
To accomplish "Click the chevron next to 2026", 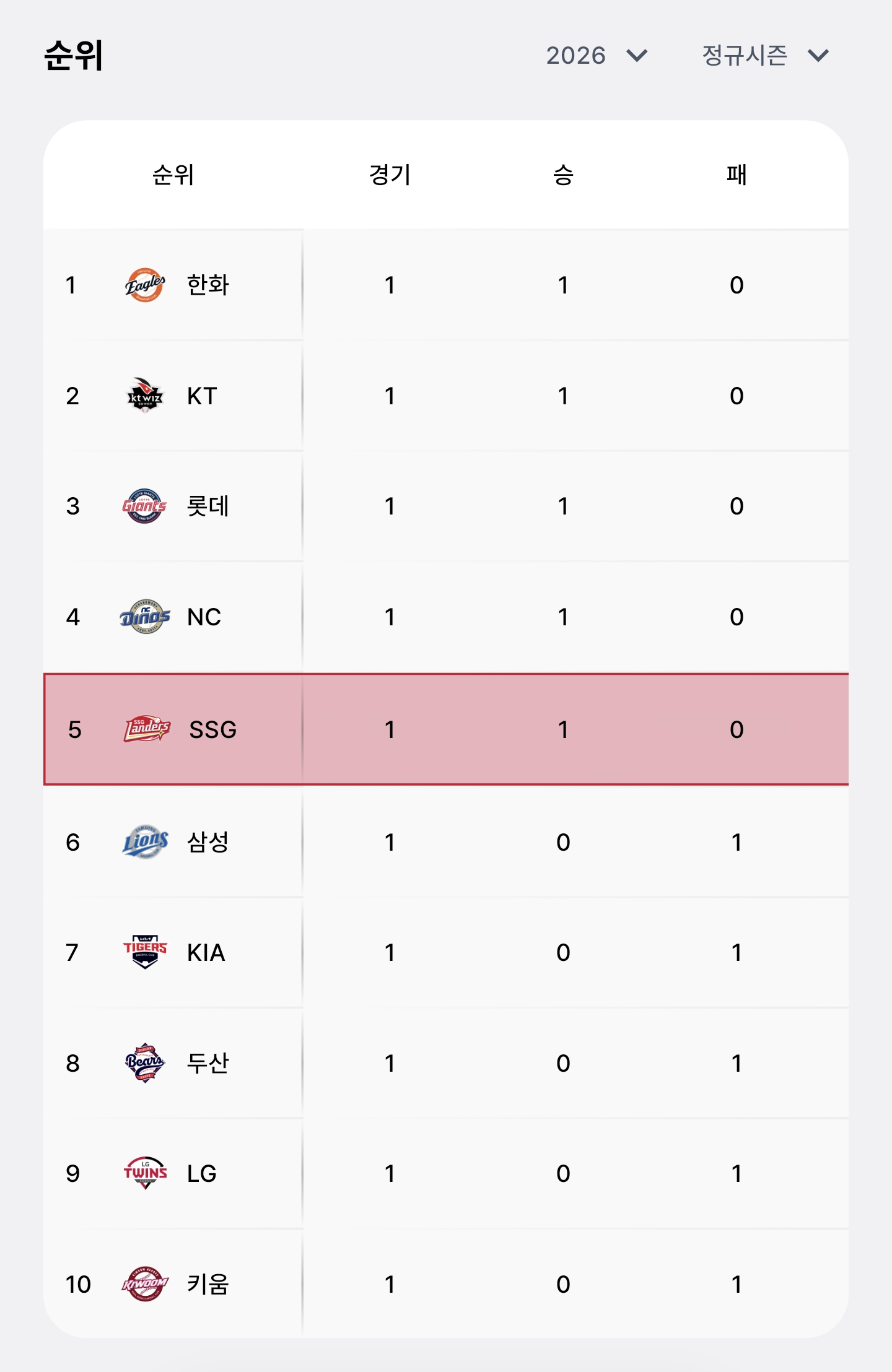I will coord(637,56).
